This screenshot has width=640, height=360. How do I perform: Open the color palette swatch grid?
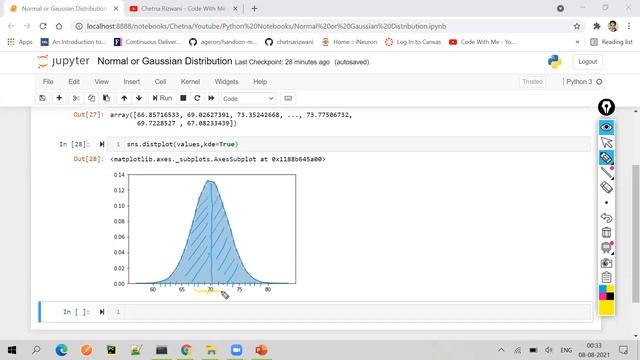(607, 293)
